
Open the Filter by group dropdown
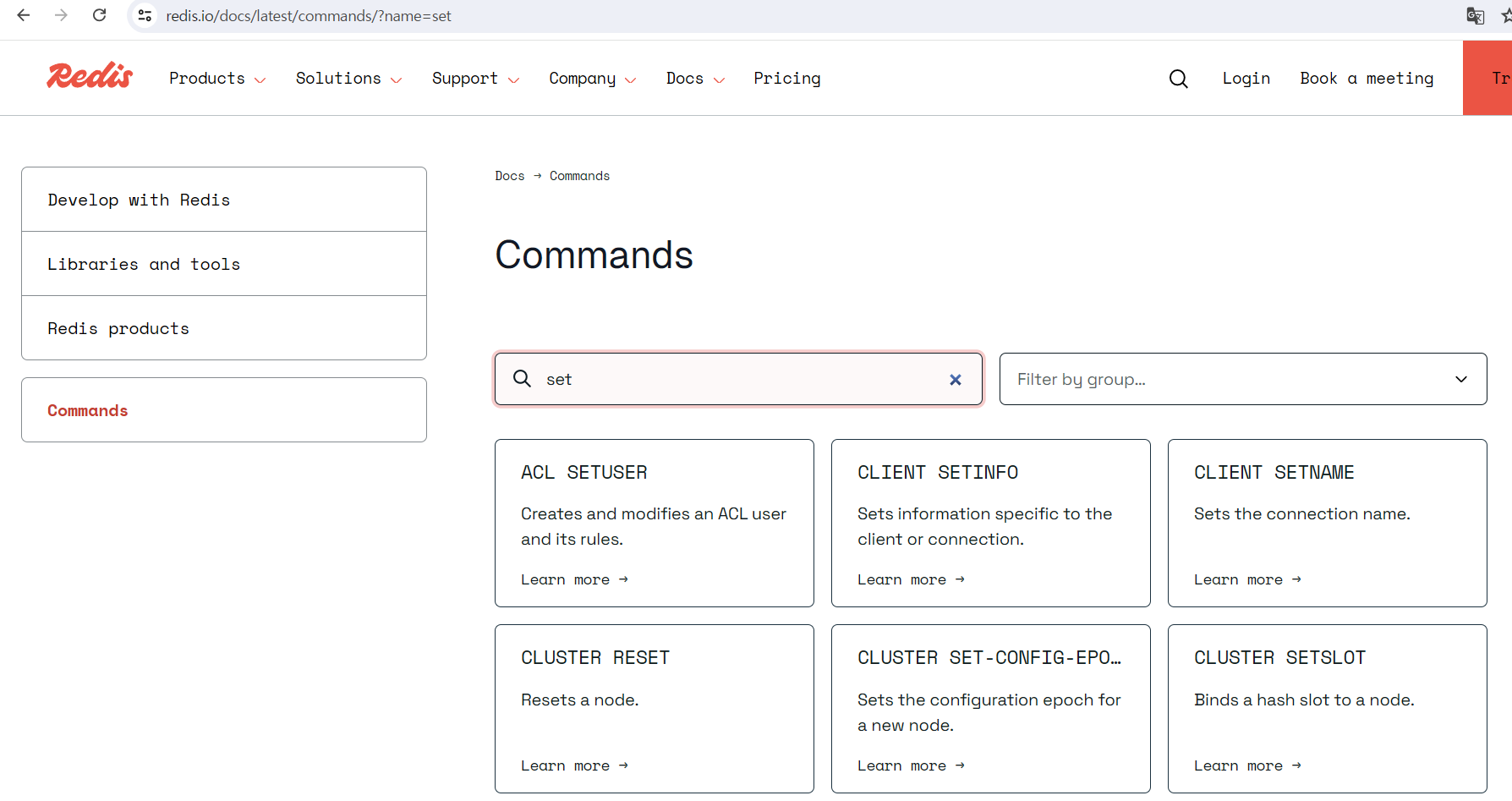click(x=1243, y=379)
